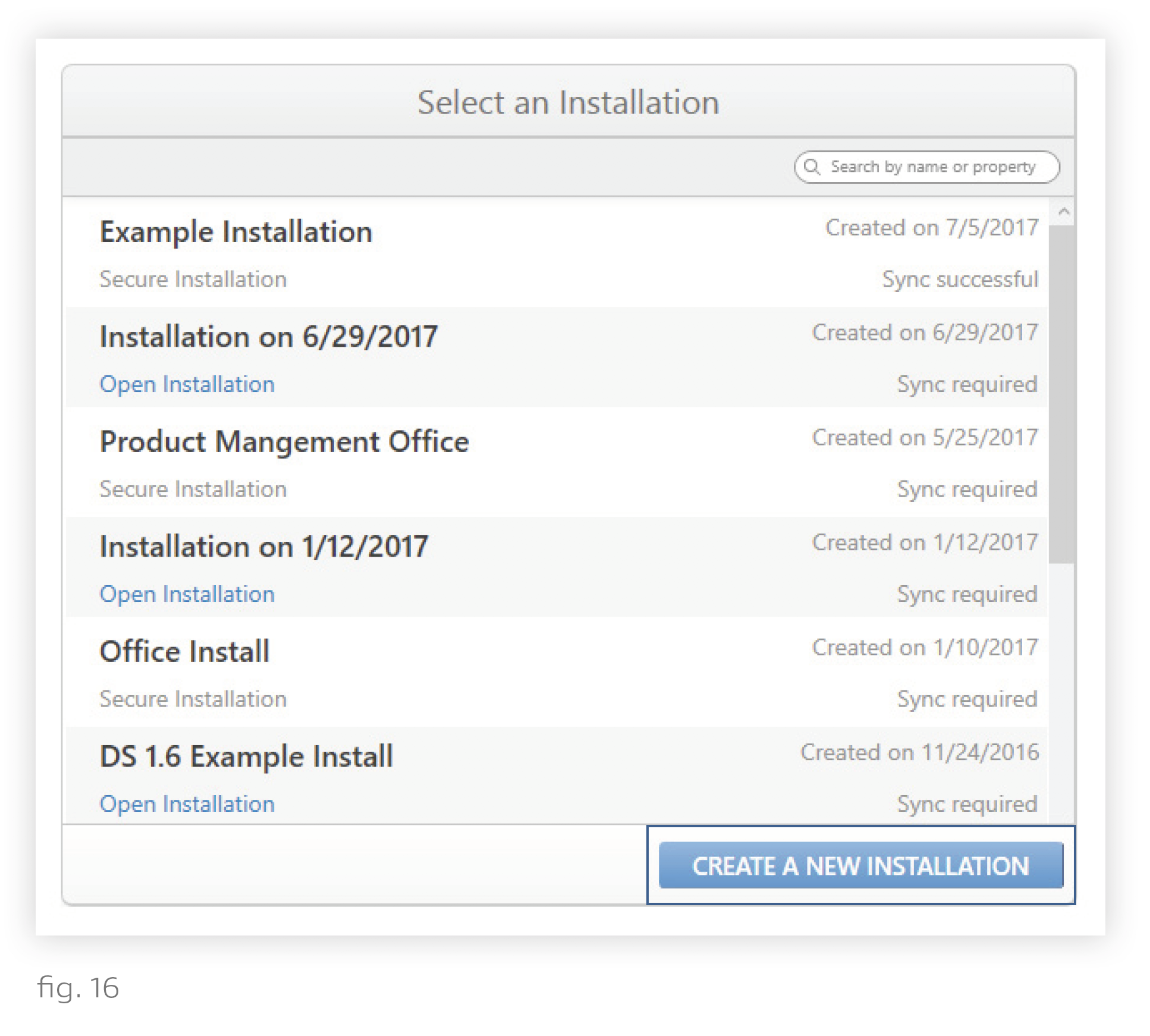Click Sync required for DS 1.6 Example Install
The width and height of the screenshot is (1150, 1036).
click(x=967, y=805)
